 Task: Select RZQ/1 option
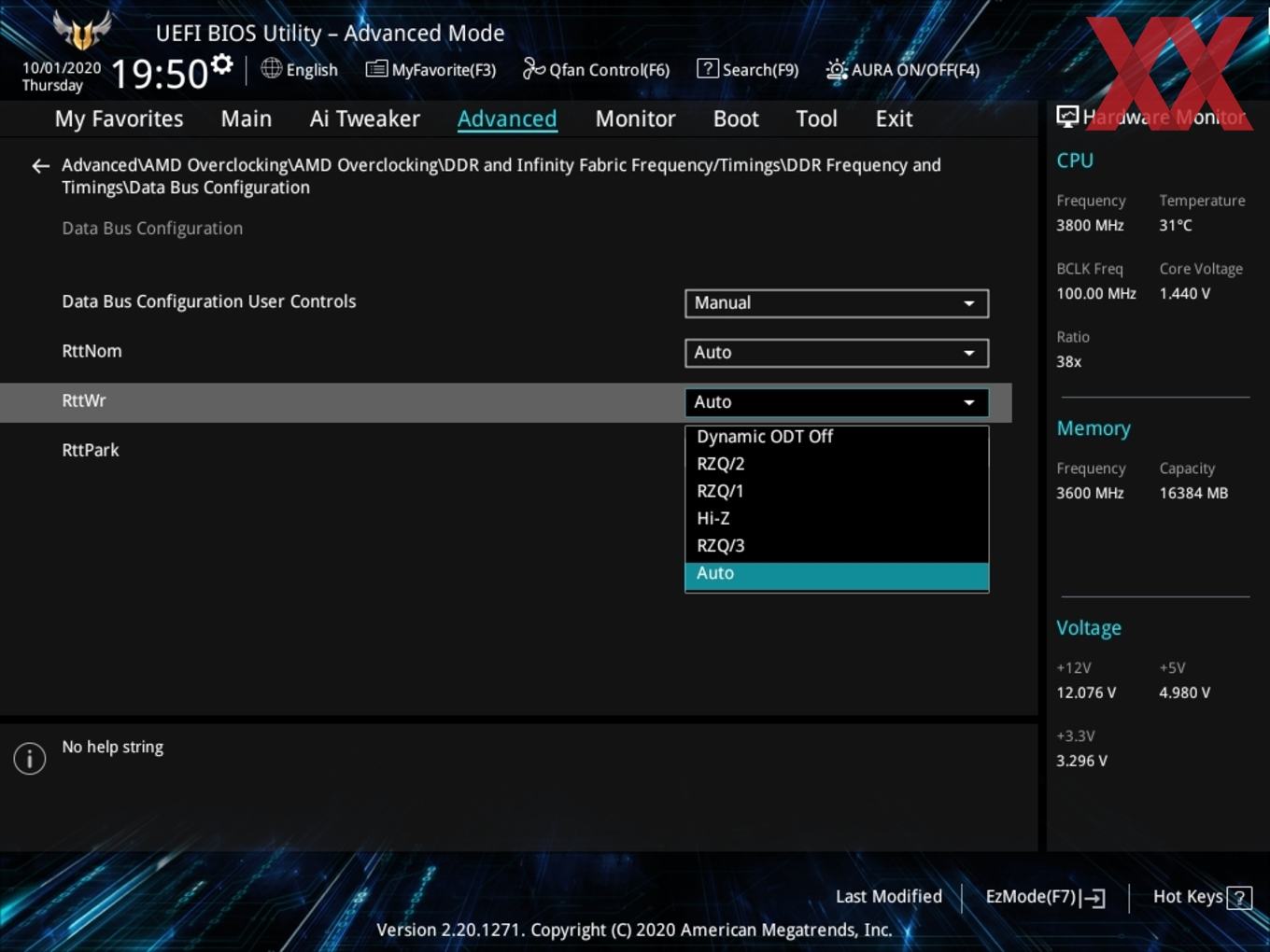pyautogui.click(x=837, y=491)
